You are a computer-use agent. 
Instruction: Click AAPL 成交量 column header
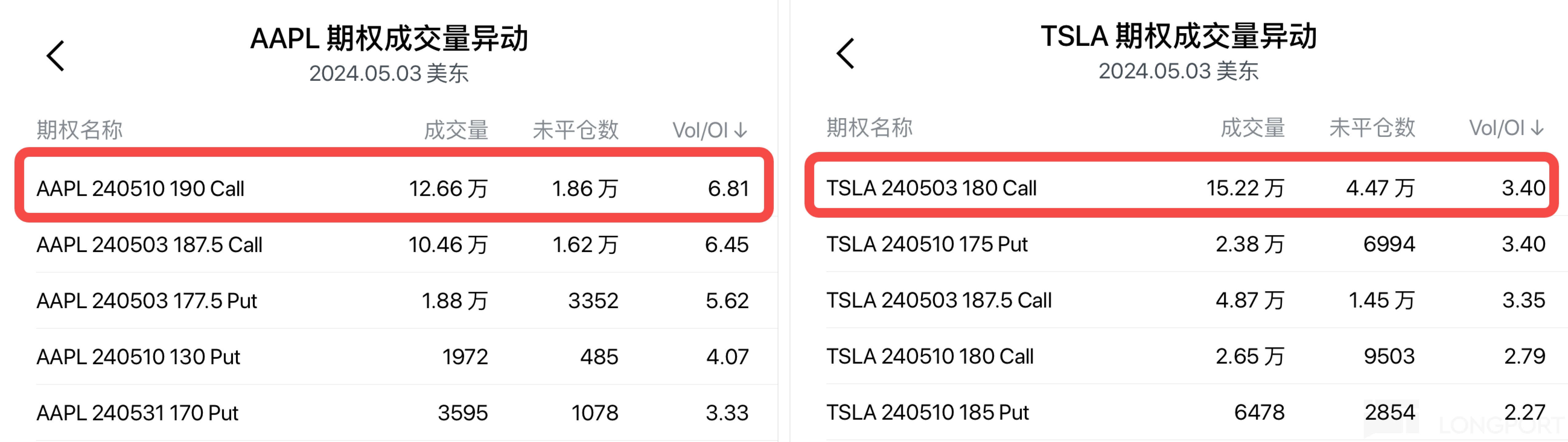456,130
